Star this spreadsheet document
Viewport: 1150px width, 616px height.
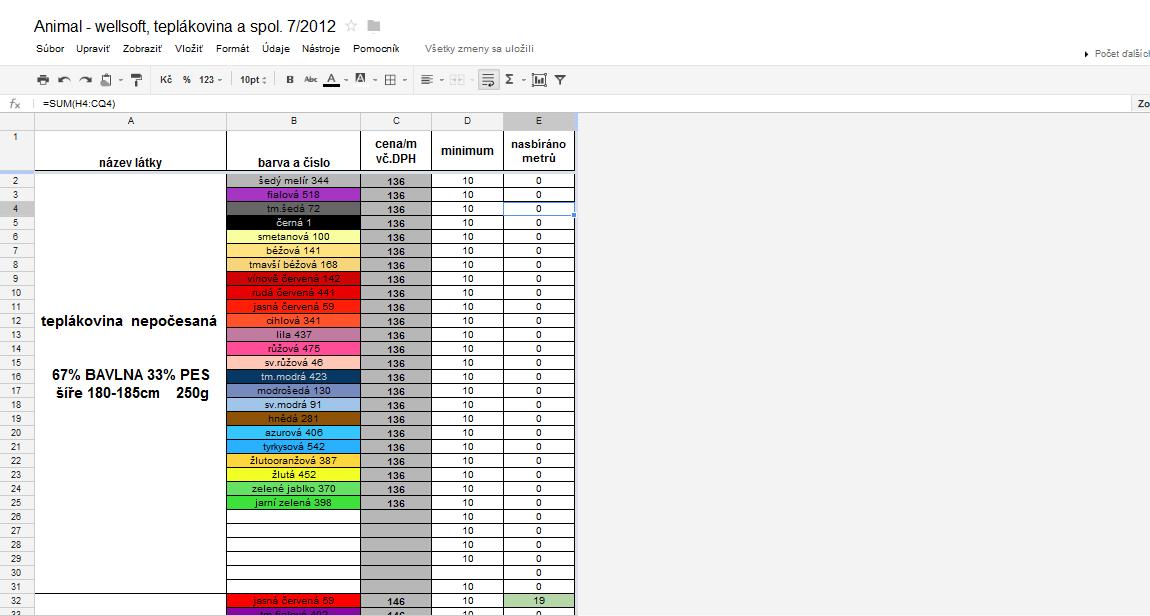click(351, 26)
